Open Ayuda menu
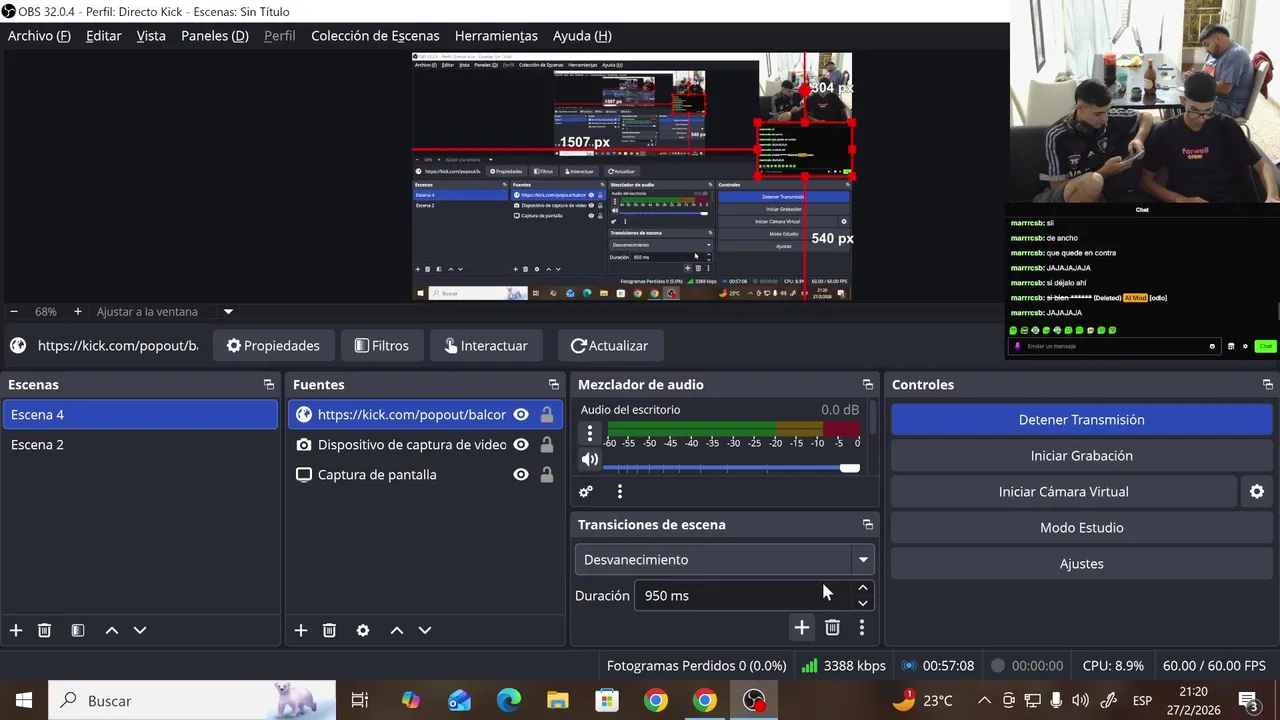1280x720 pixels. pyautogui.click(x=582, y=36)
